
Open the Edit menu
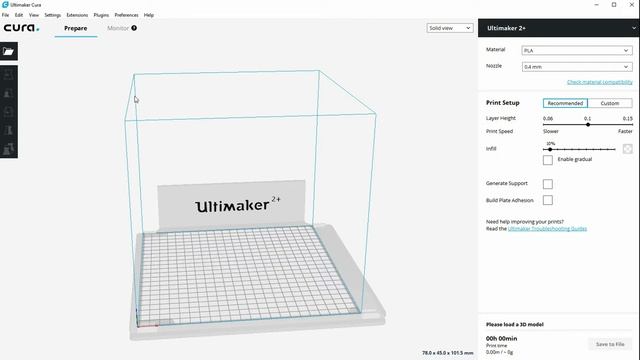click(19, 15)
